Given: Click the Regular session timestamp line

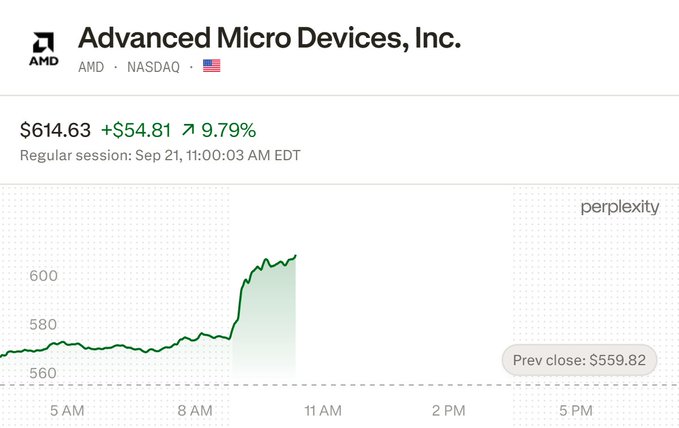Looking at the screenshot, I should click(160, 155).
